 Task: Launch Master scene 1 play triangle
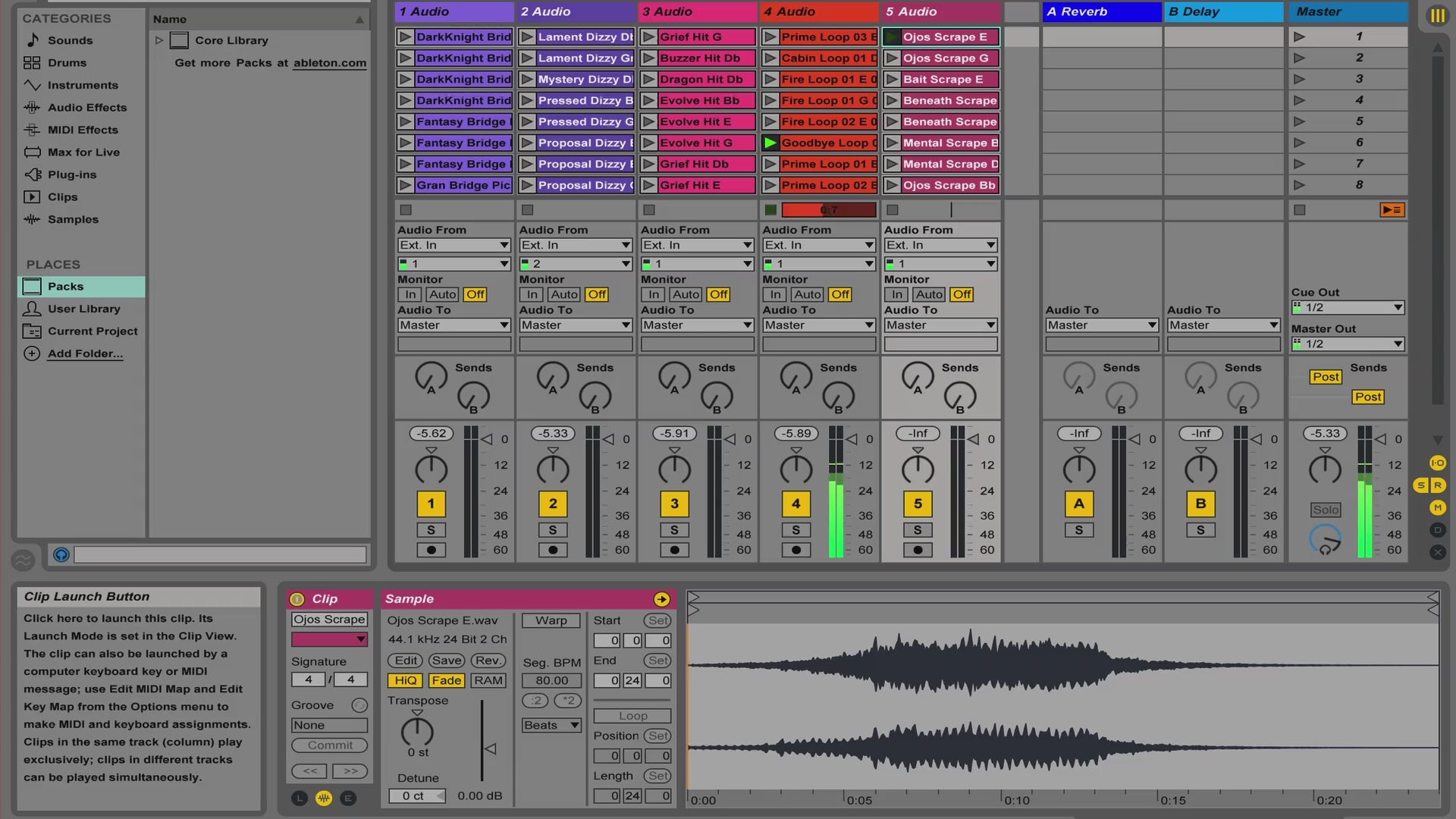pyautogui.click(x=1299, y=36)
